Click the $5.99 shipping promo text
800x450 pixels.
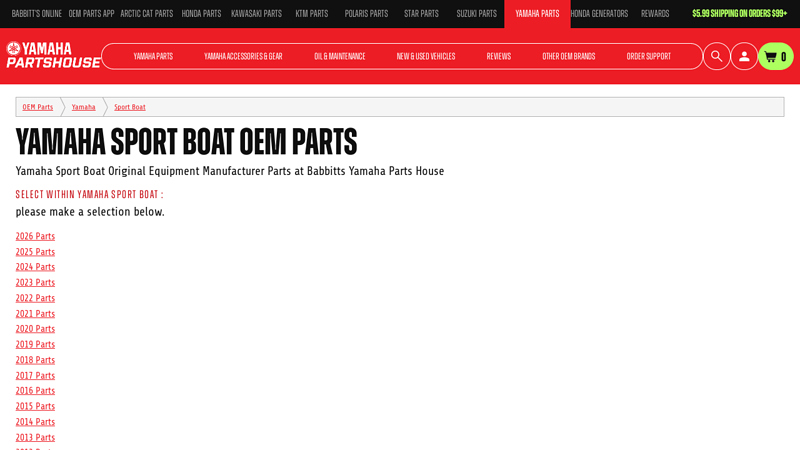coord(739,14)
